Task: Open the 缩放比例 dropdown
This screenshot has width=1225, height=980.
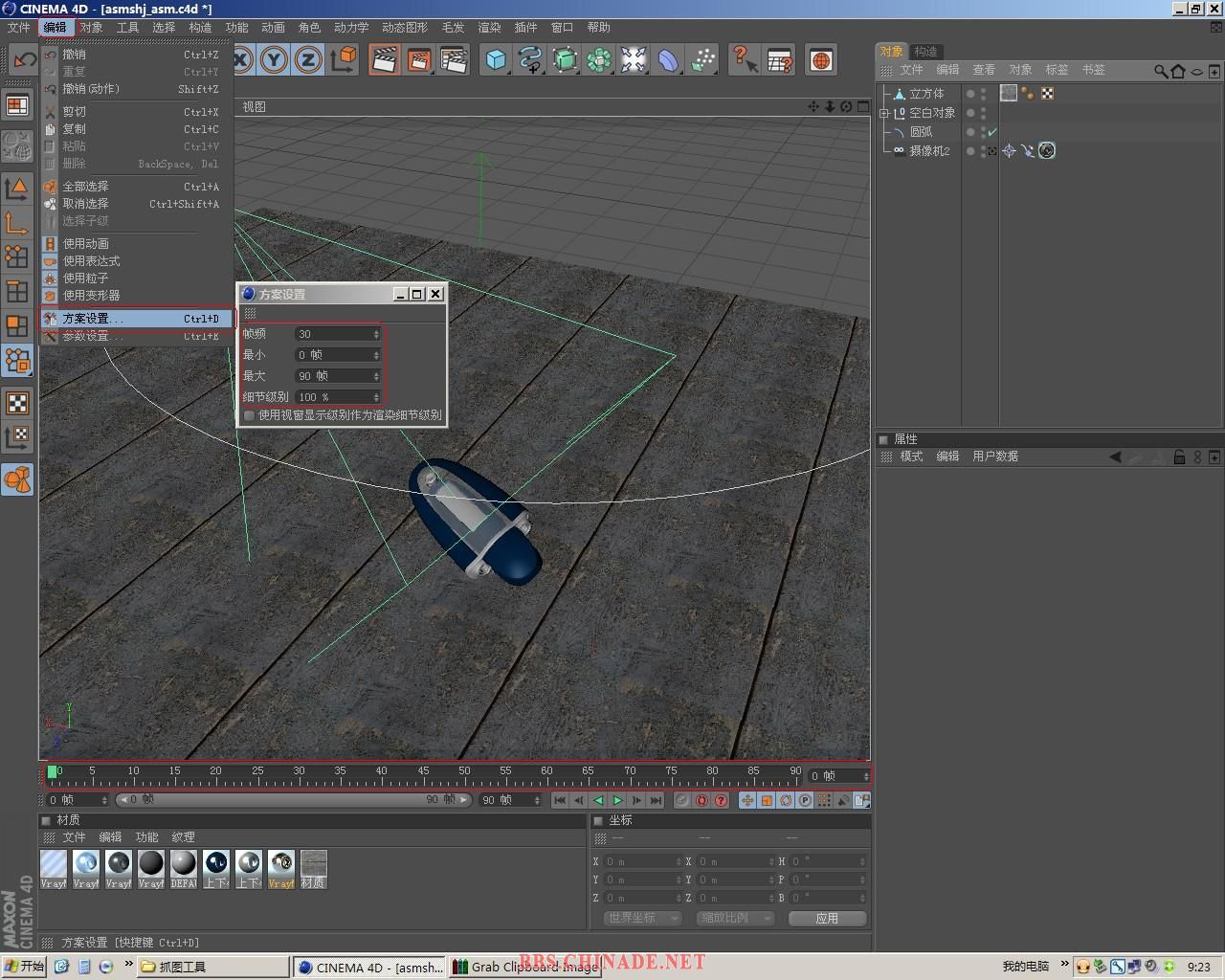Action: point(734,918)
